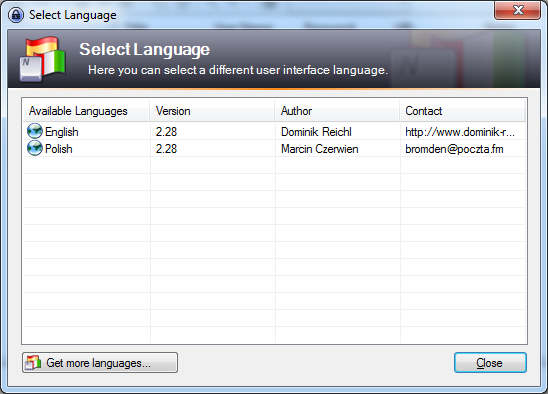Screen dimensions: 548x394
Task: Sort by the Author column header
Action: (337, 111)
